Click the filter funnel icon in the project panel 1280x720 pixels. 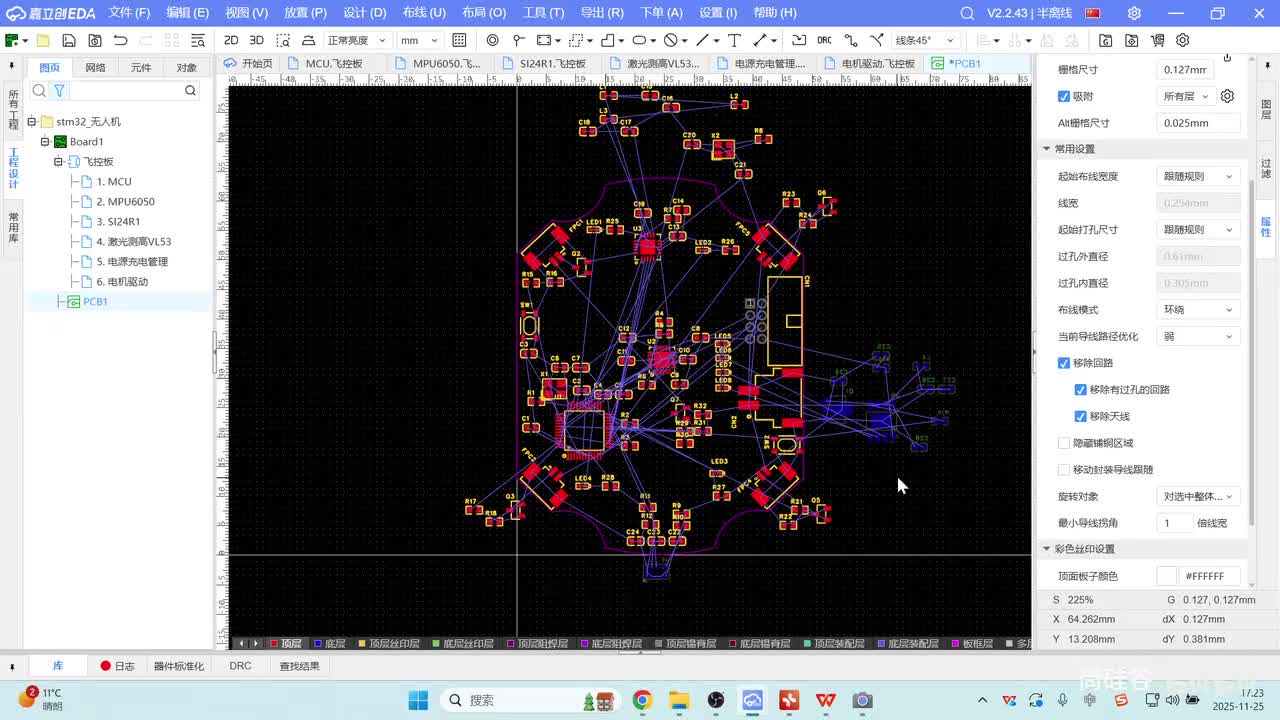coord(59,90)
